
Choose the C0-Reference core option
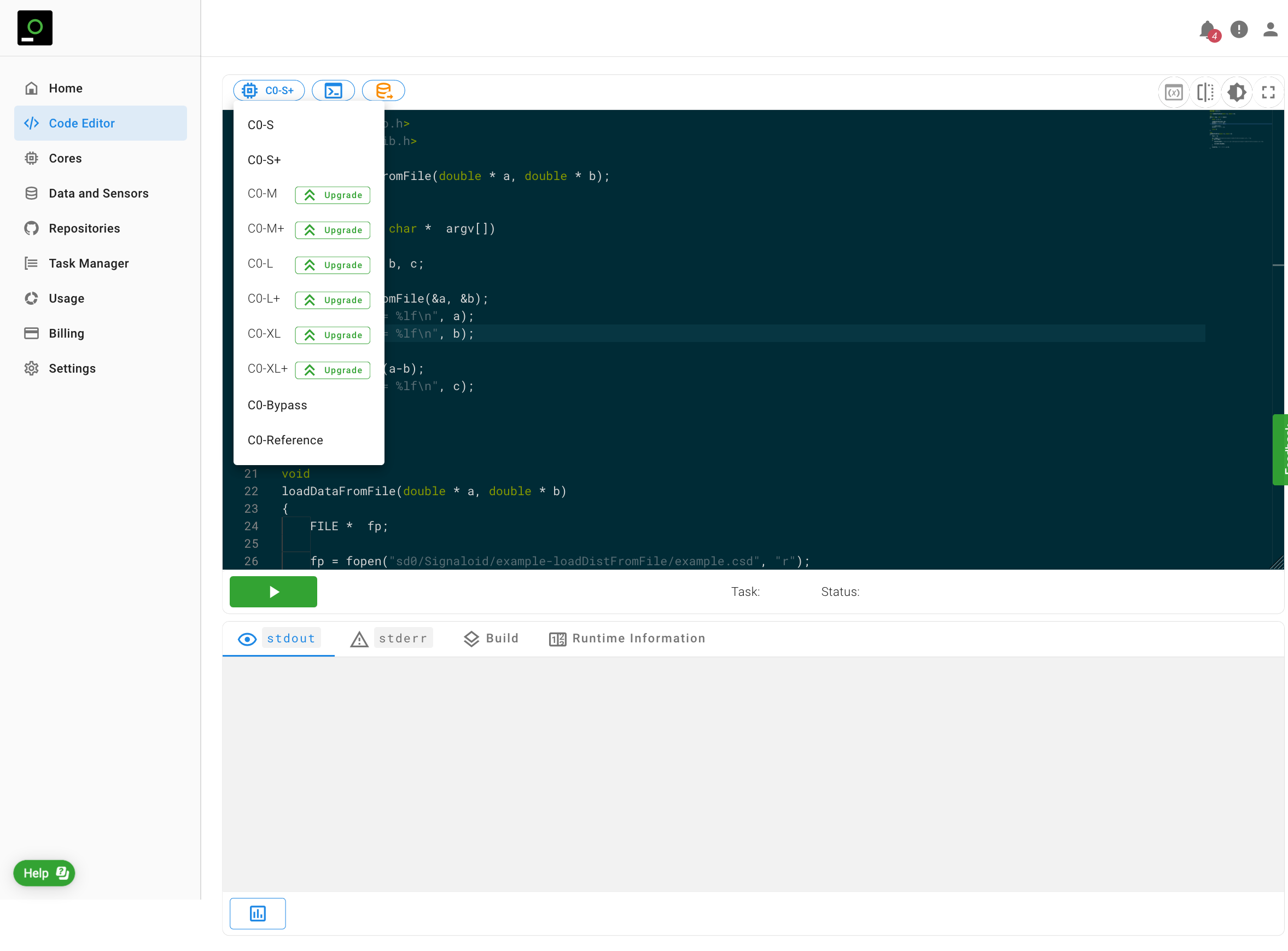pyautogui.click(x=285, y=440)
